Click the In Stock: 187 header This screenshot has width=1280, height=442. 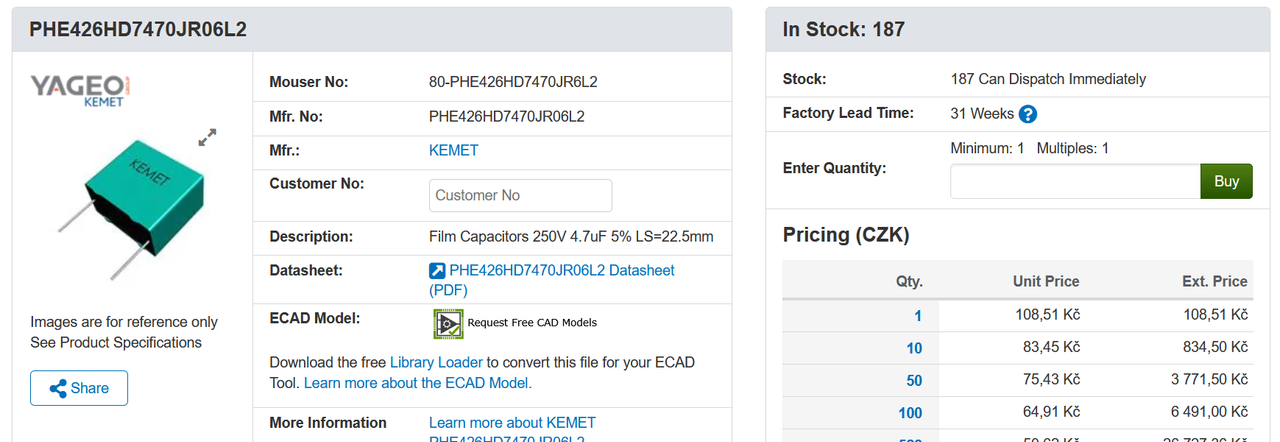click(843, 30)
